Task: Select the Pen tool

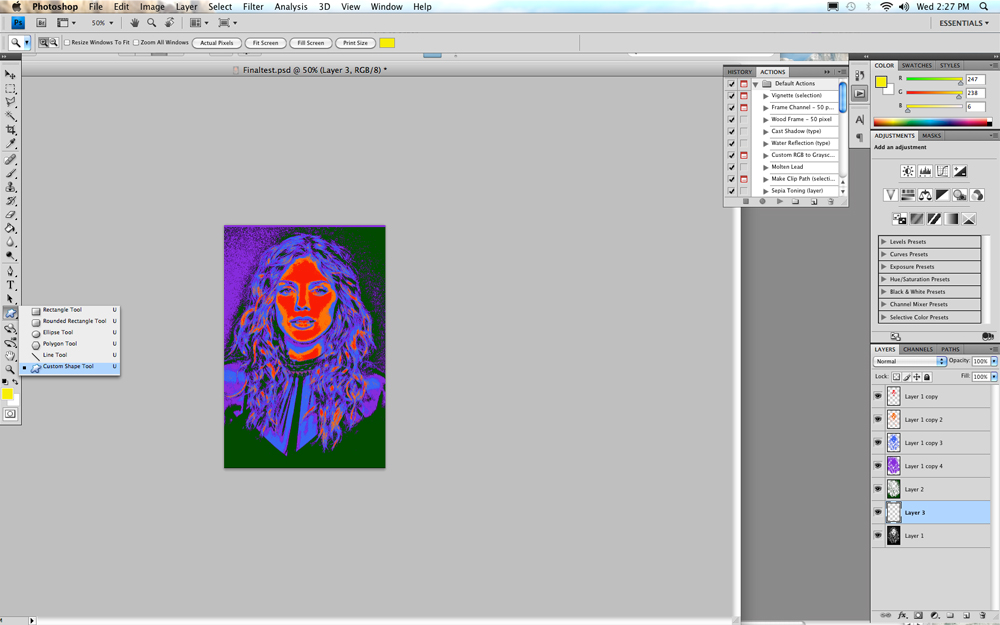Action: coord(10,272)
